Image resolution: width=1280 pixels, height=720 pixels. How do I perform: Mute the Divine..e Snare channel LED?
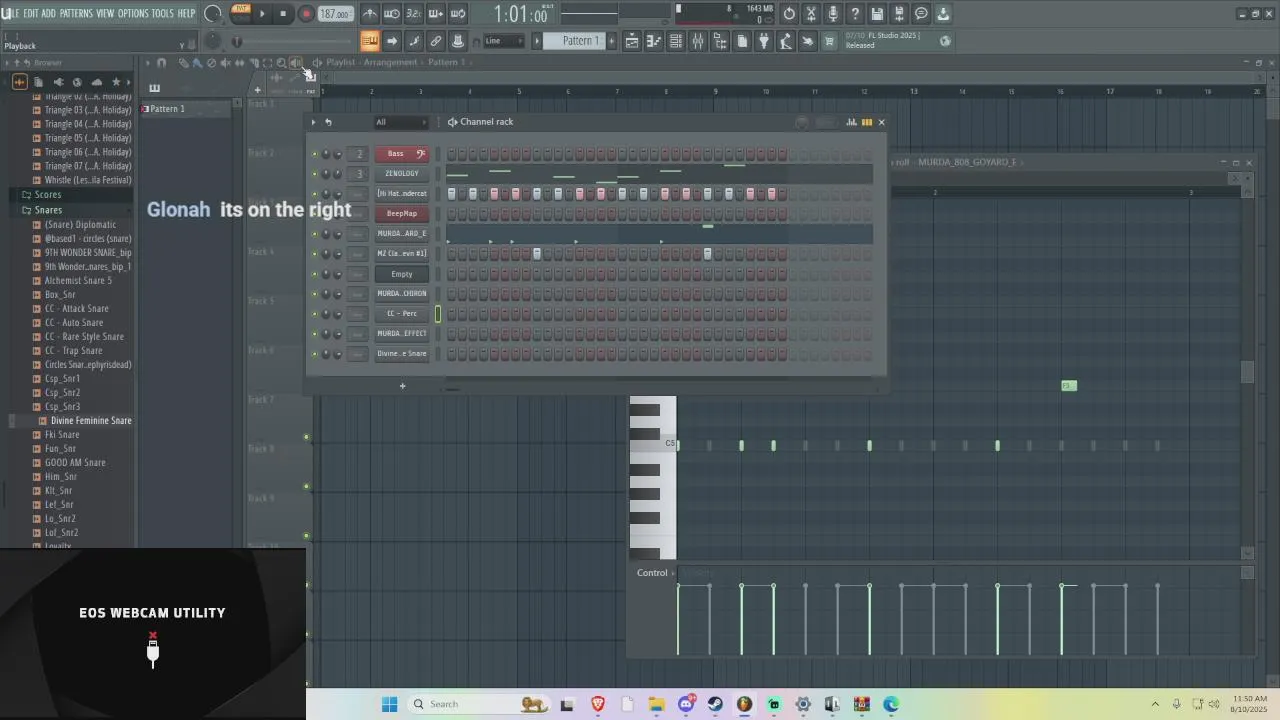point(314,354)
